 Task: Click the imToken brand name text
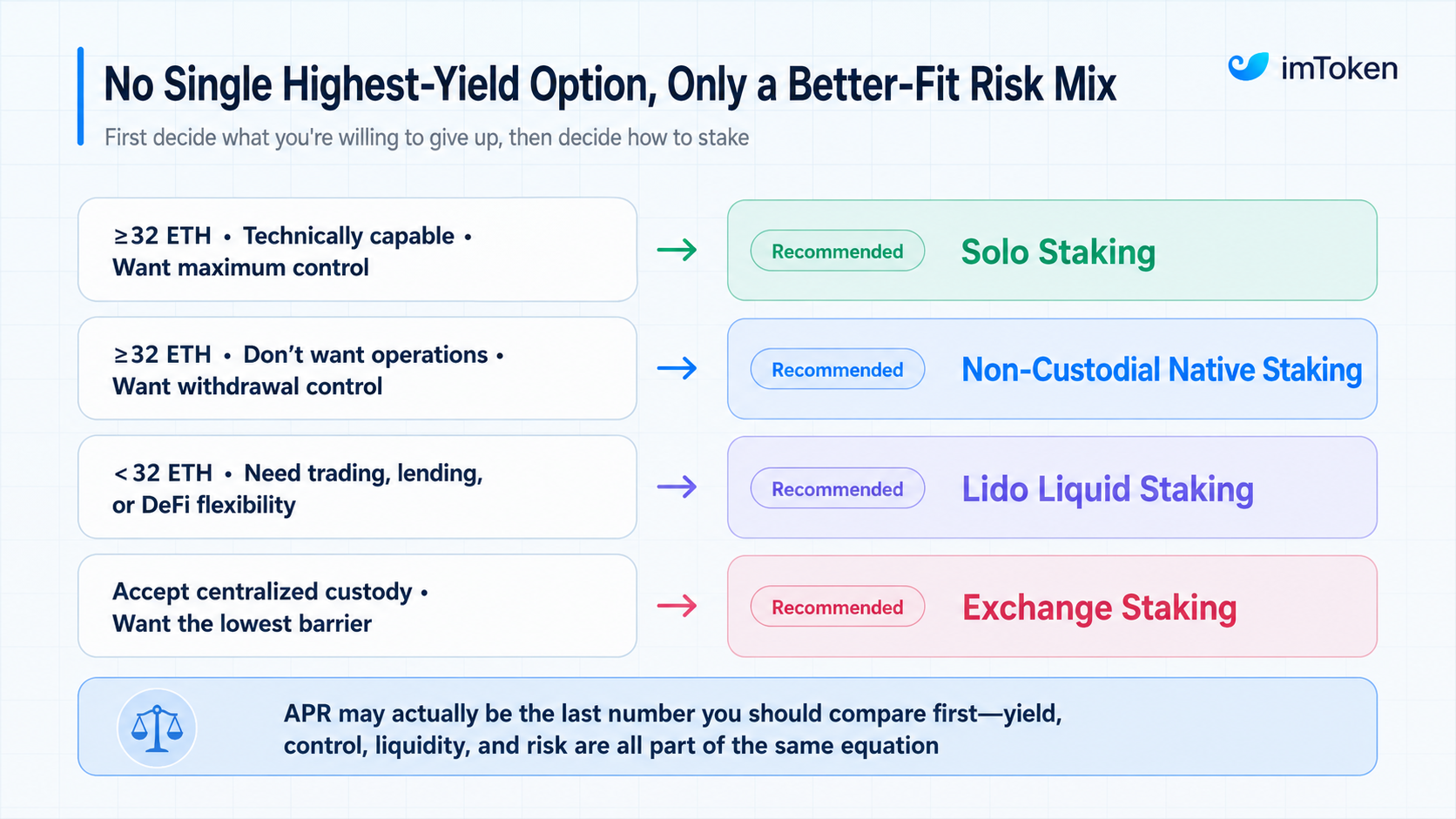click(x=1338, y=68)
